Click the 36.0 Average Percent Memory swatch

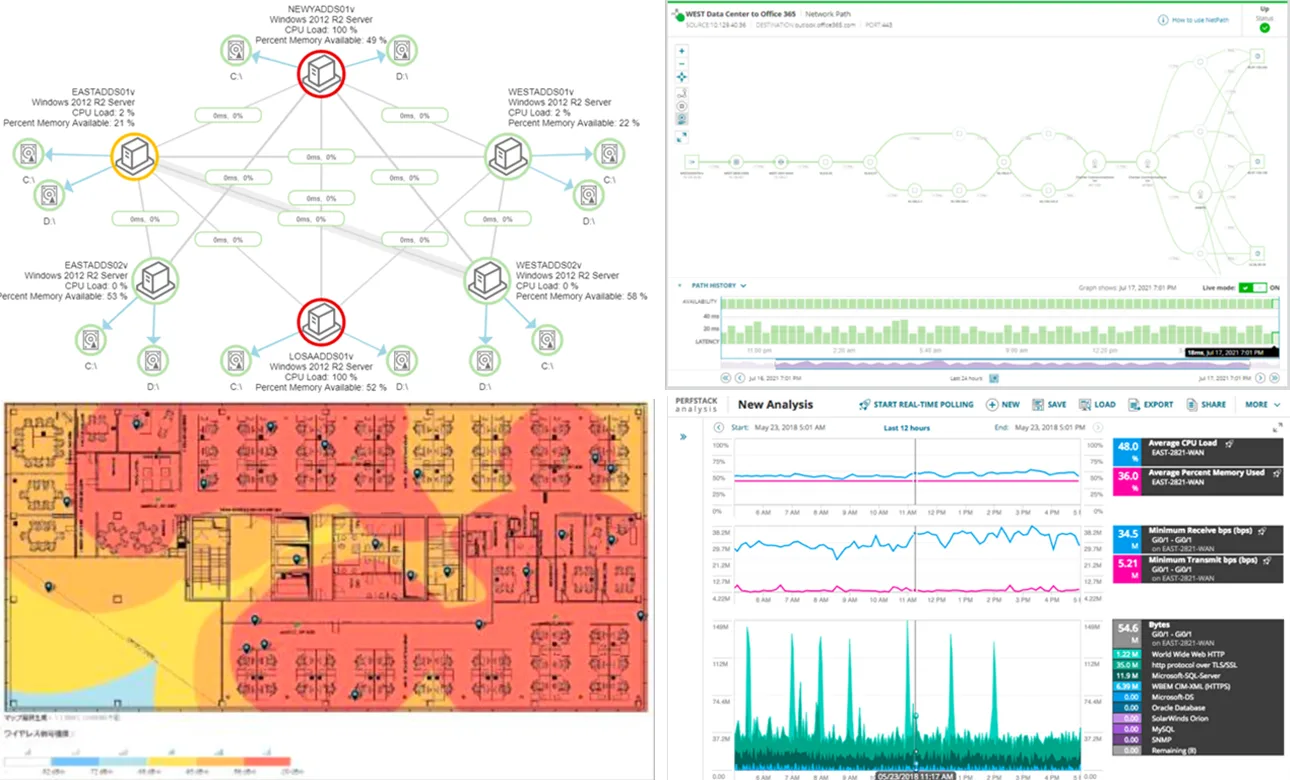tap(1128, 481)
